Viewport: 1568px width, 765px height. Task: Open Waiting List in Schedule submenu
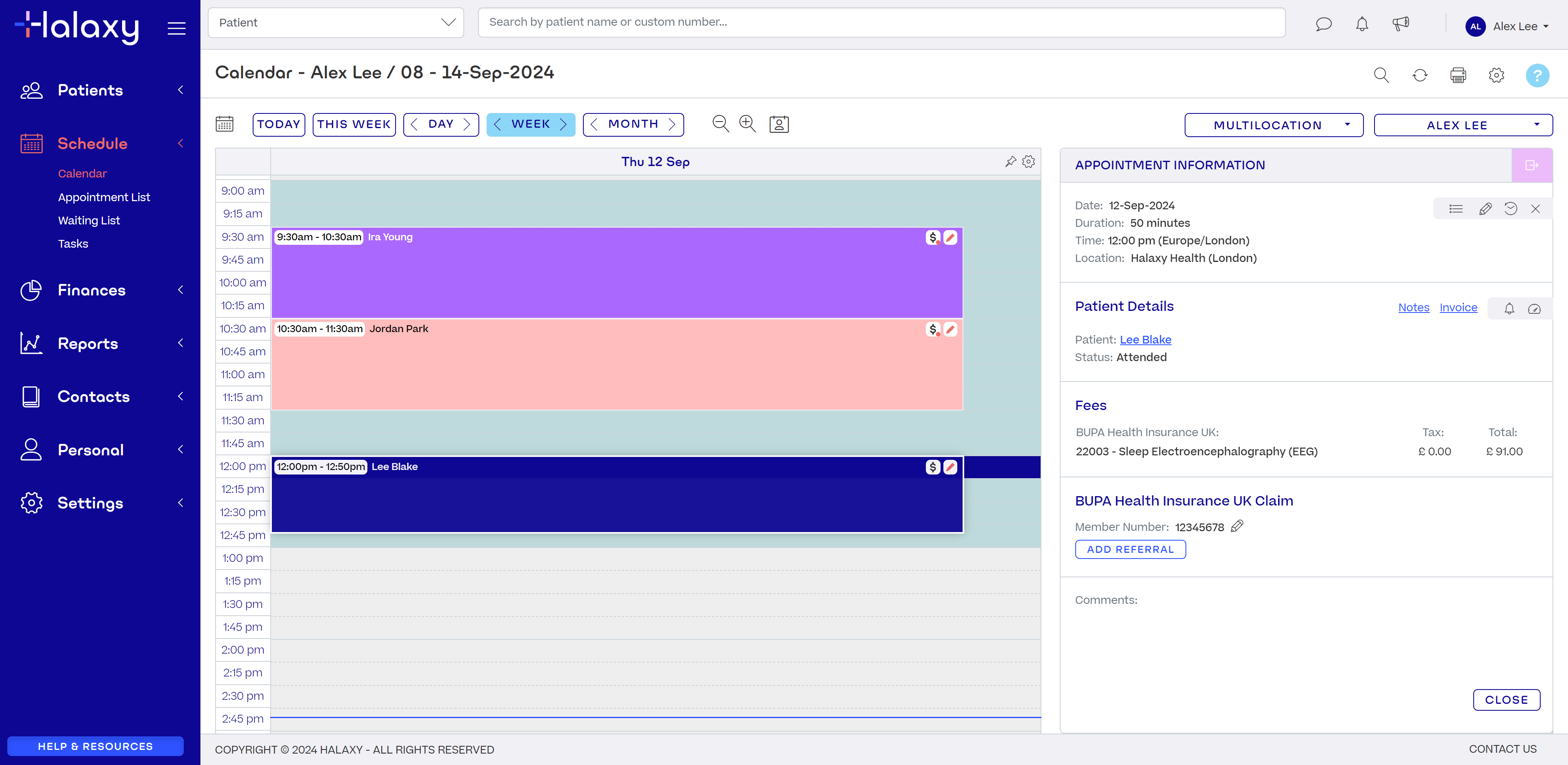[x=89, y=220]
